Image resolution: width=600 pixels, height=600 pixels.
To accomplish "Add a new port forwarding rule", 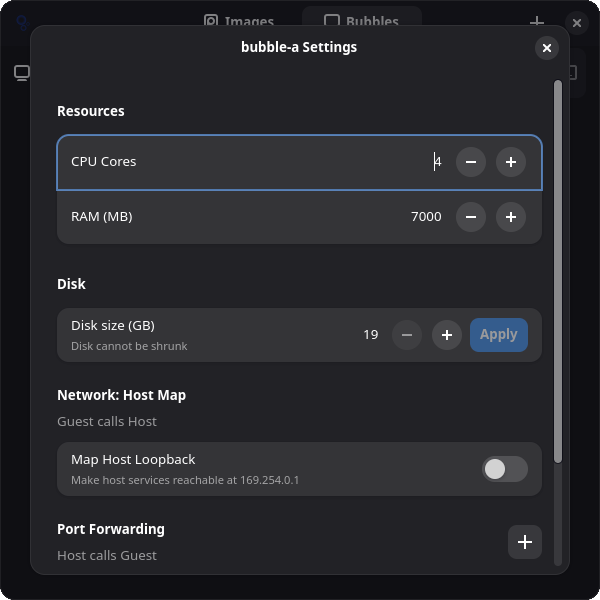I will coord(525,542).
